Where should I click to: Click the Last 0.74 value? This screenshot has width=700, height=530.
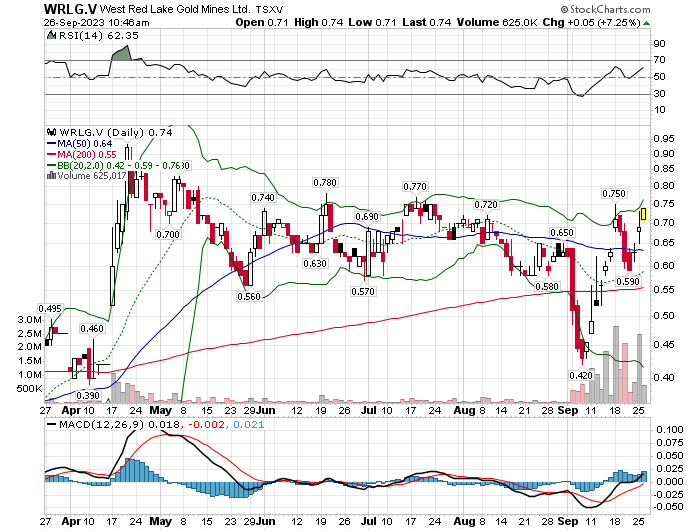[427, 22]
